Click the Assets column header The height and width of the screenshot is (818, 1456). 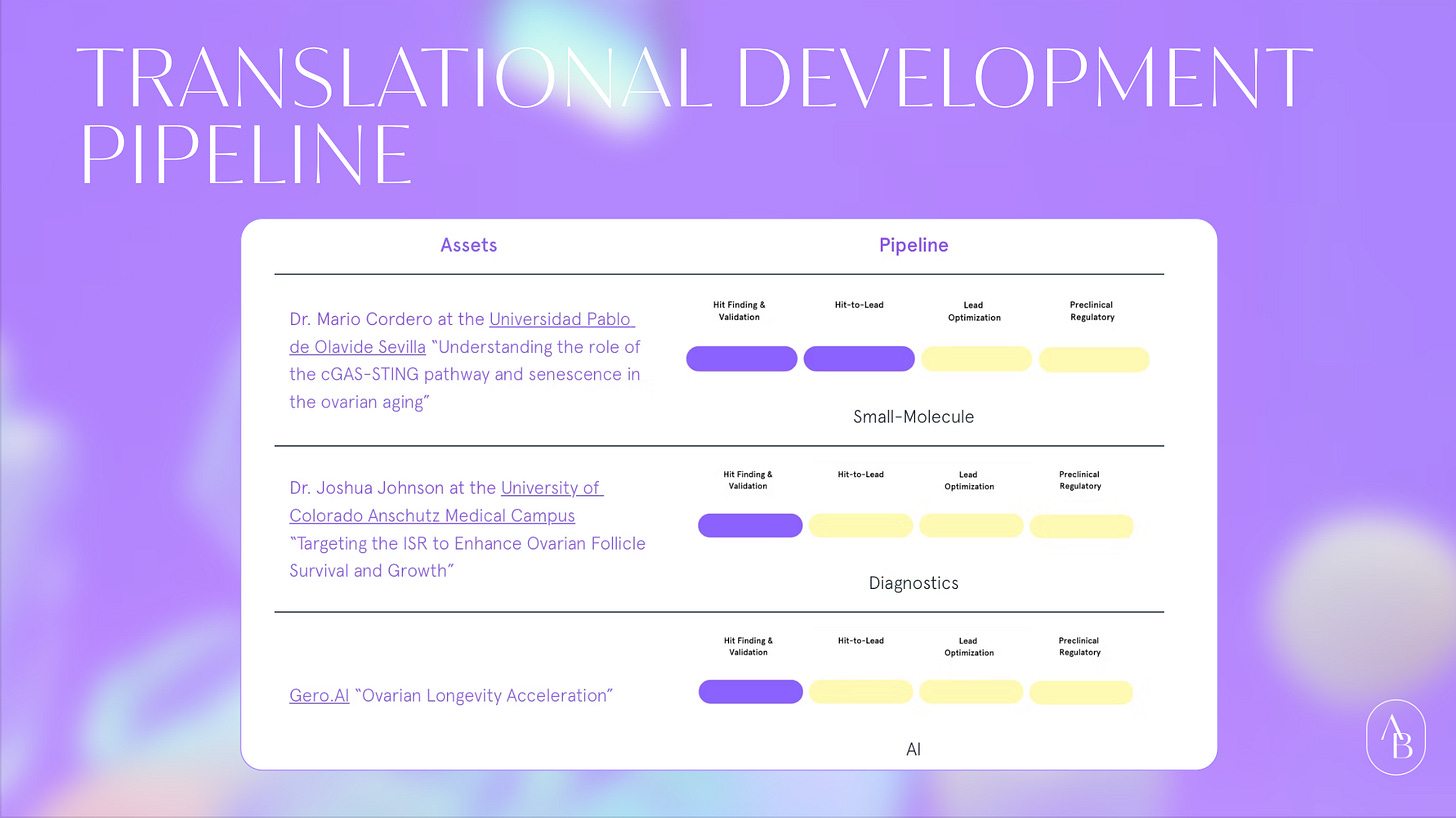coord(469,244)
